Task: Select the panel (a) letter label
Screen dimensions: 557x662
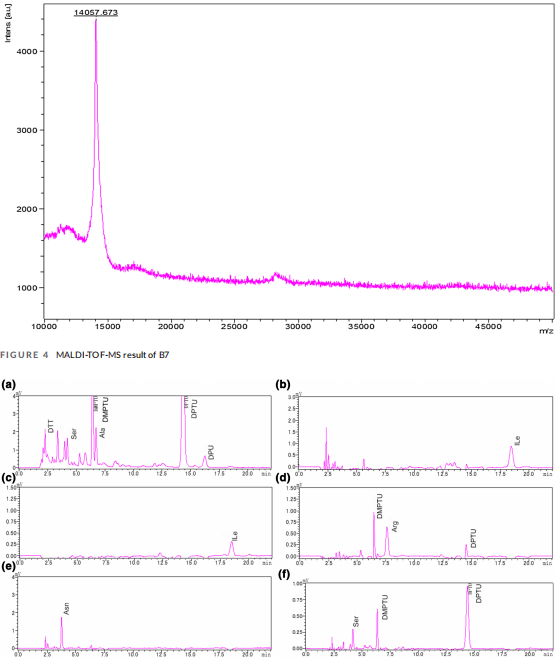Action: pos(8,384)
